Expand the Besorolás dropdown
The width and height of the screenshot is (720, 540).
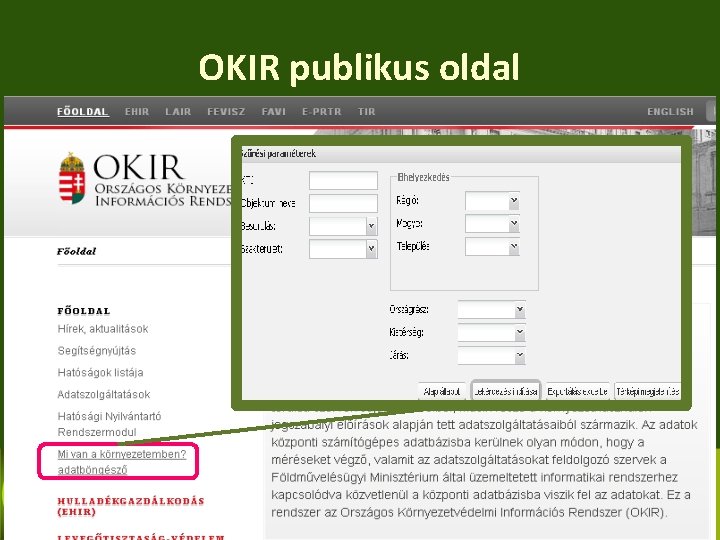371,226
